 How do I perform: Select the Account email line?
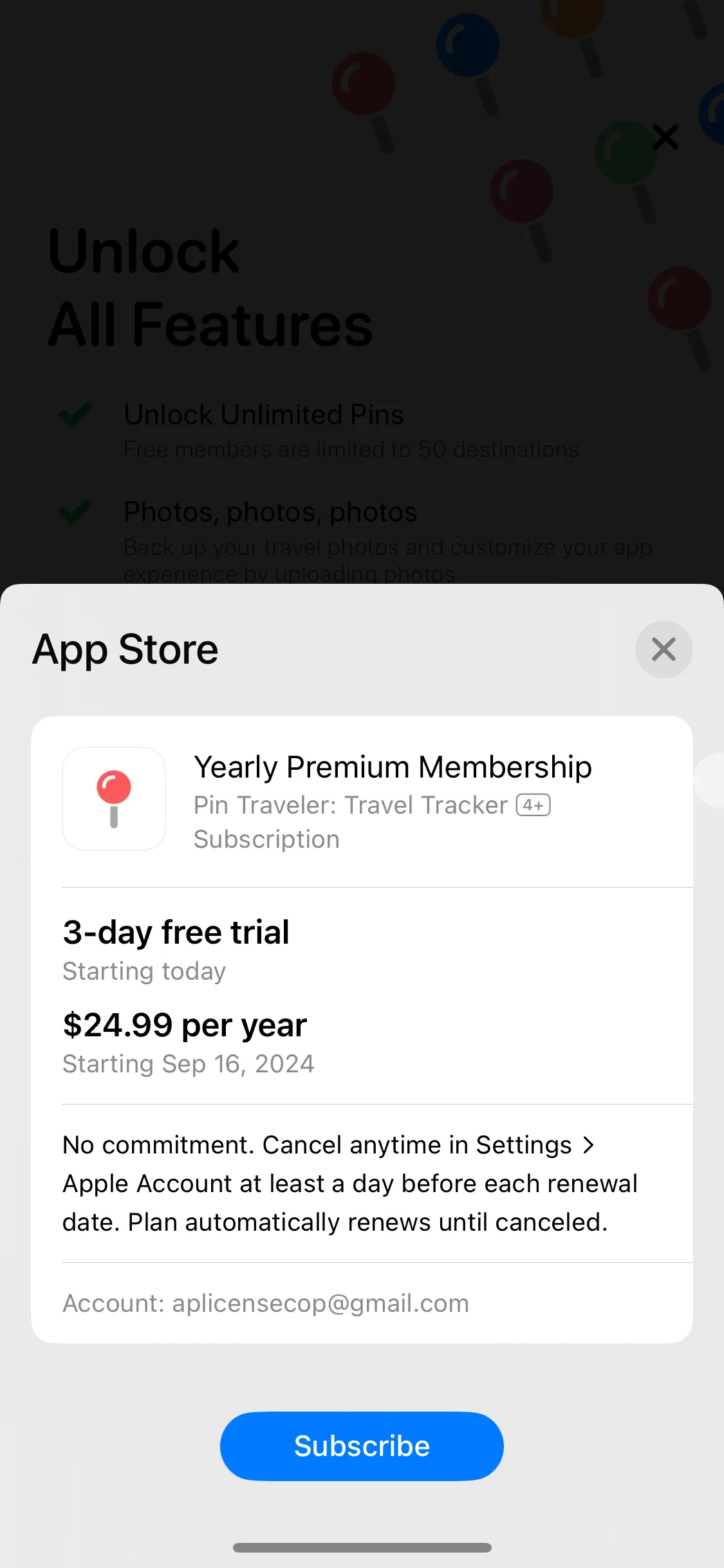(x=266, y=1303)
